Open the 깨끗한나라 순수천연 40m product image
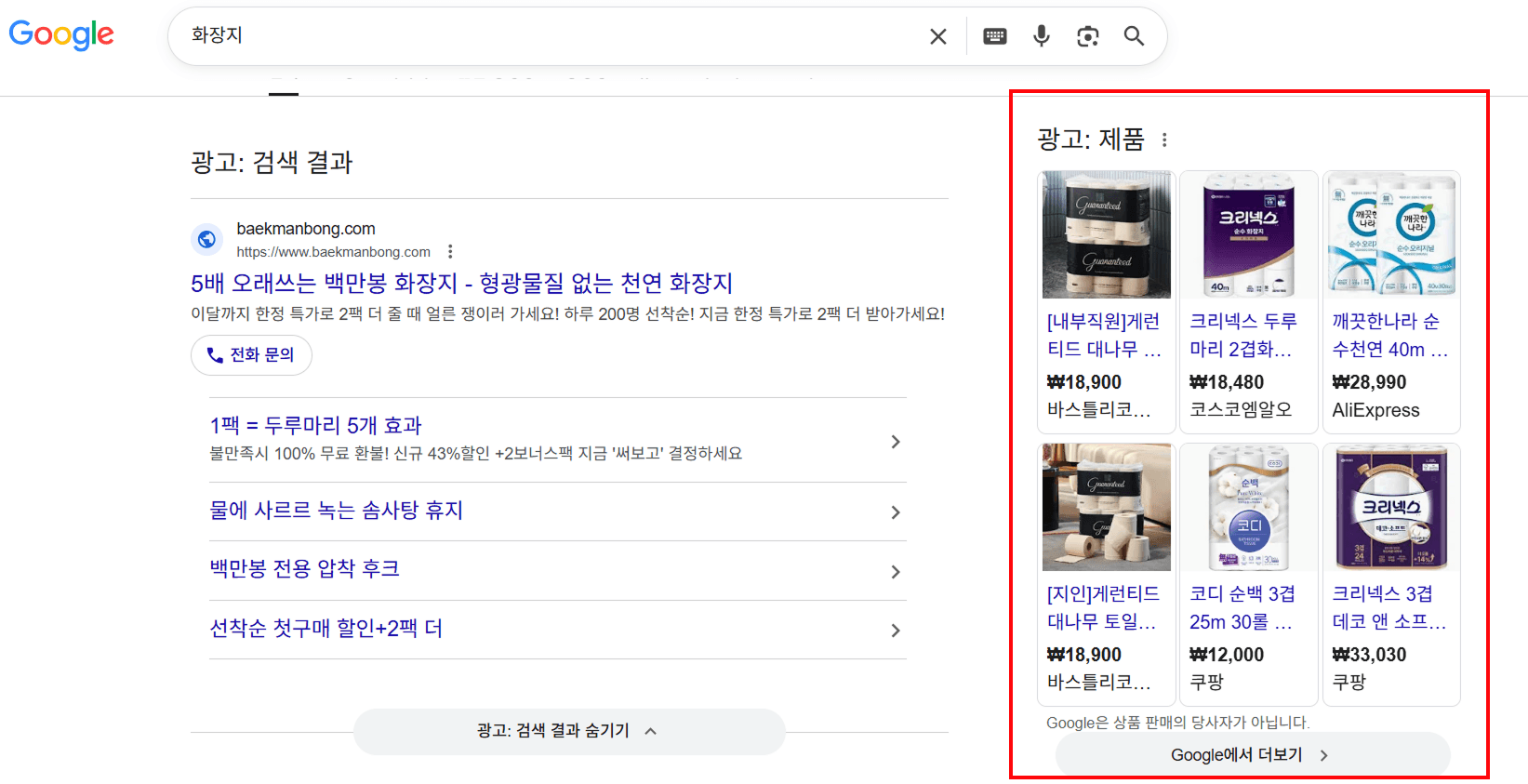This screenshot has height=784, width=1528. click(1391, 235)
